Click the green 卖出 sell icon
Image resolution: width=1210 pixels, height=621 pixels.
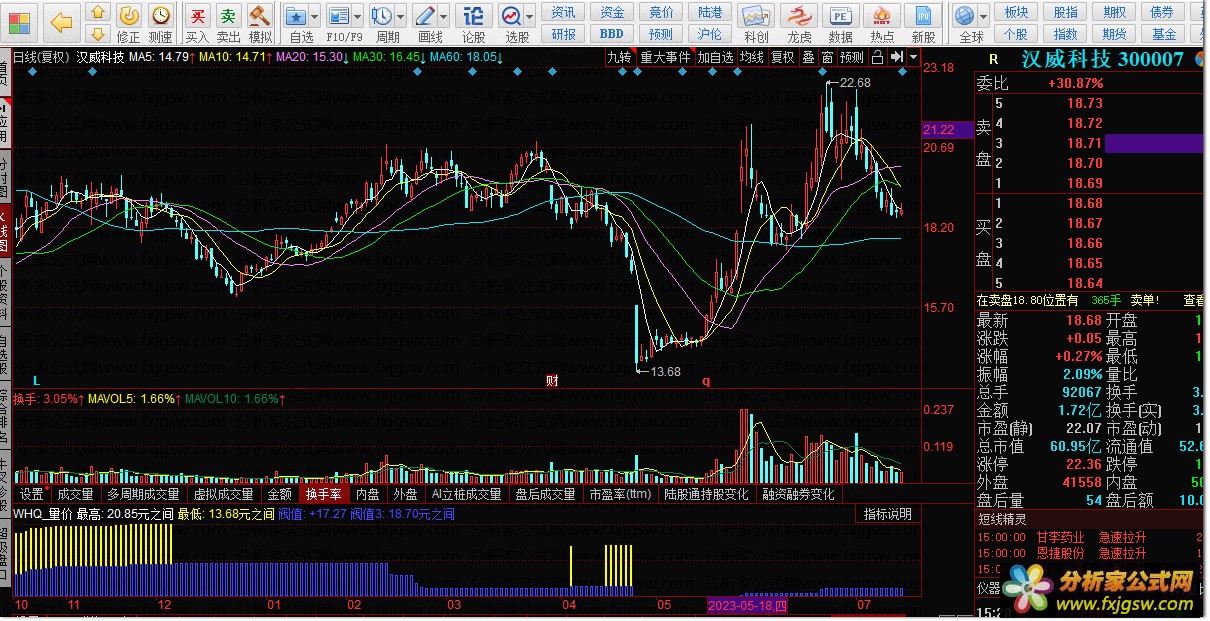(229, 16)
